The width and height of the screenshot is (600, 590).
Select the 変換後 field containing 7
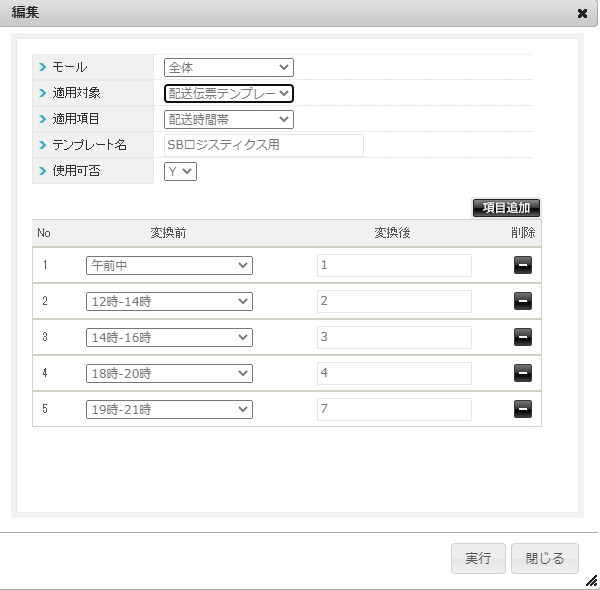pyautogui.click(x=394, y=409)
